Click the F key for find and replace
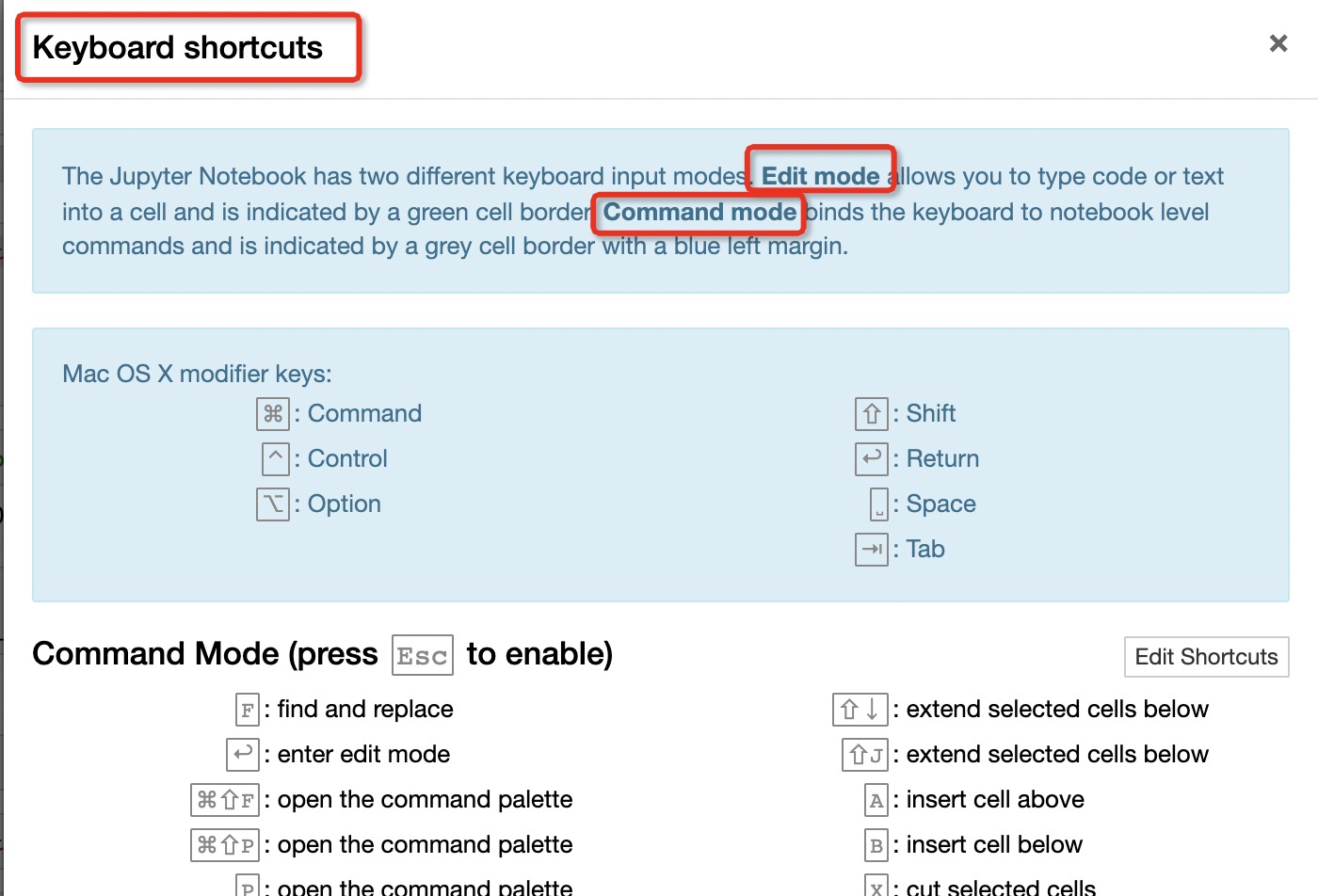The height and width of the screenshot is (896, 1318). click(x=247, y=710)
